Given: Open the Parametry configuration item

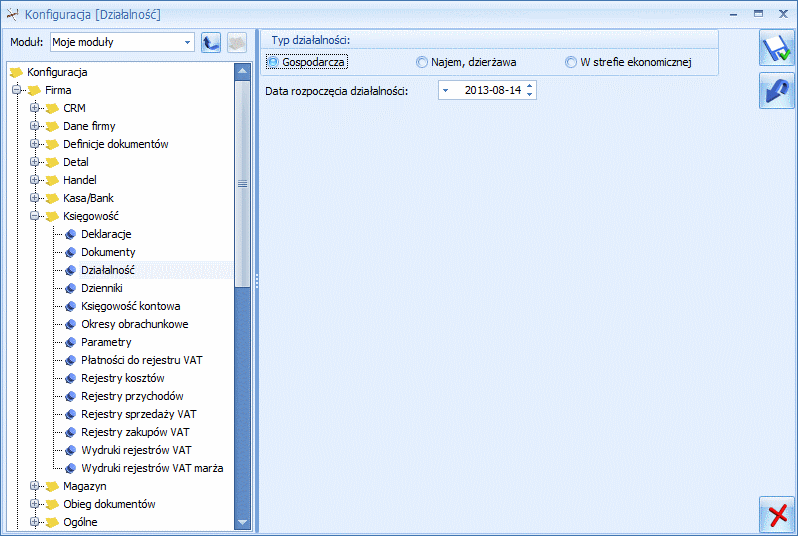Looking at the screenshot, I should coord(106,343).
